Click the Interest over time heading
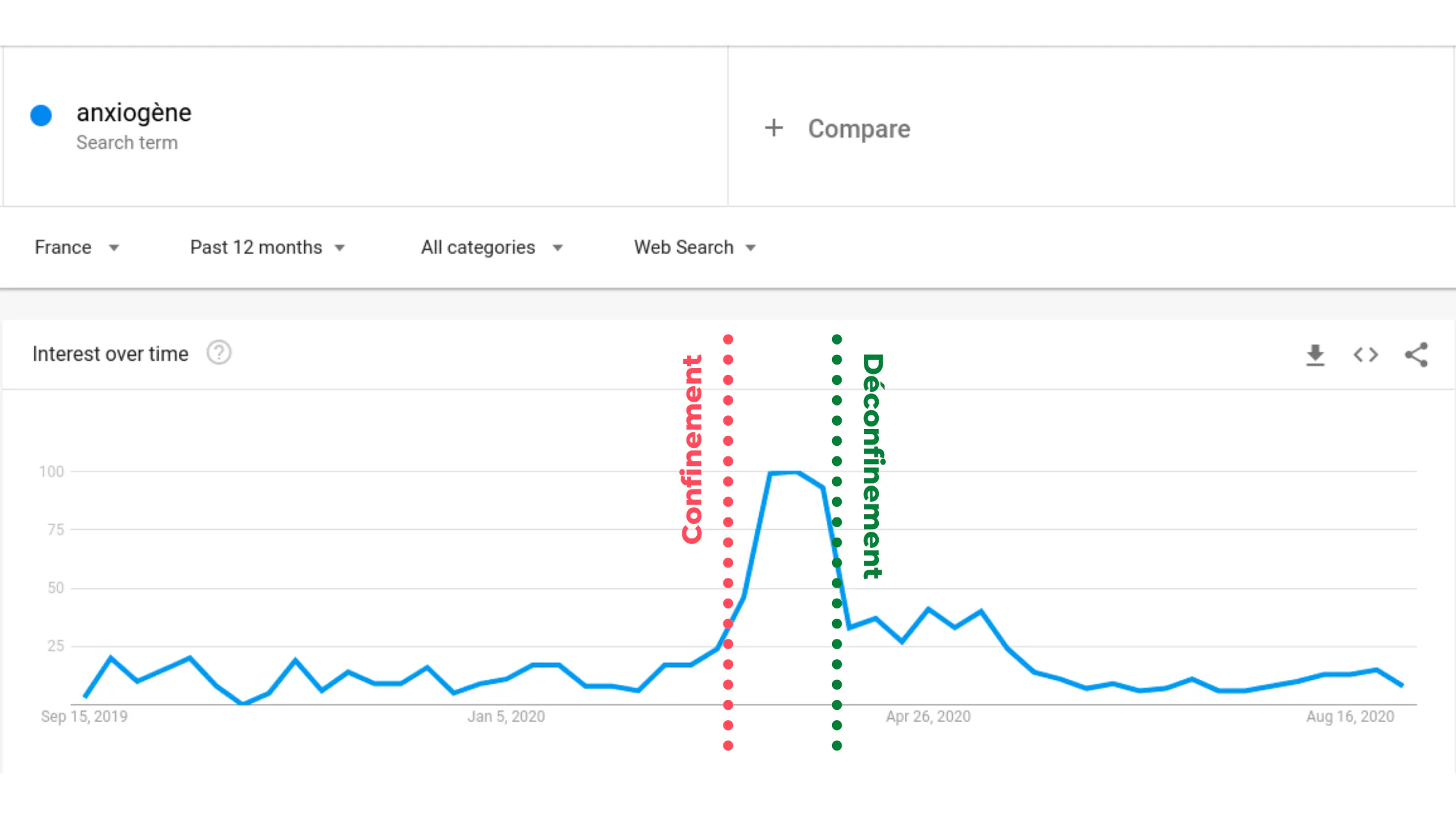Viewport: 1456px width, 819px height. point(110,354)
